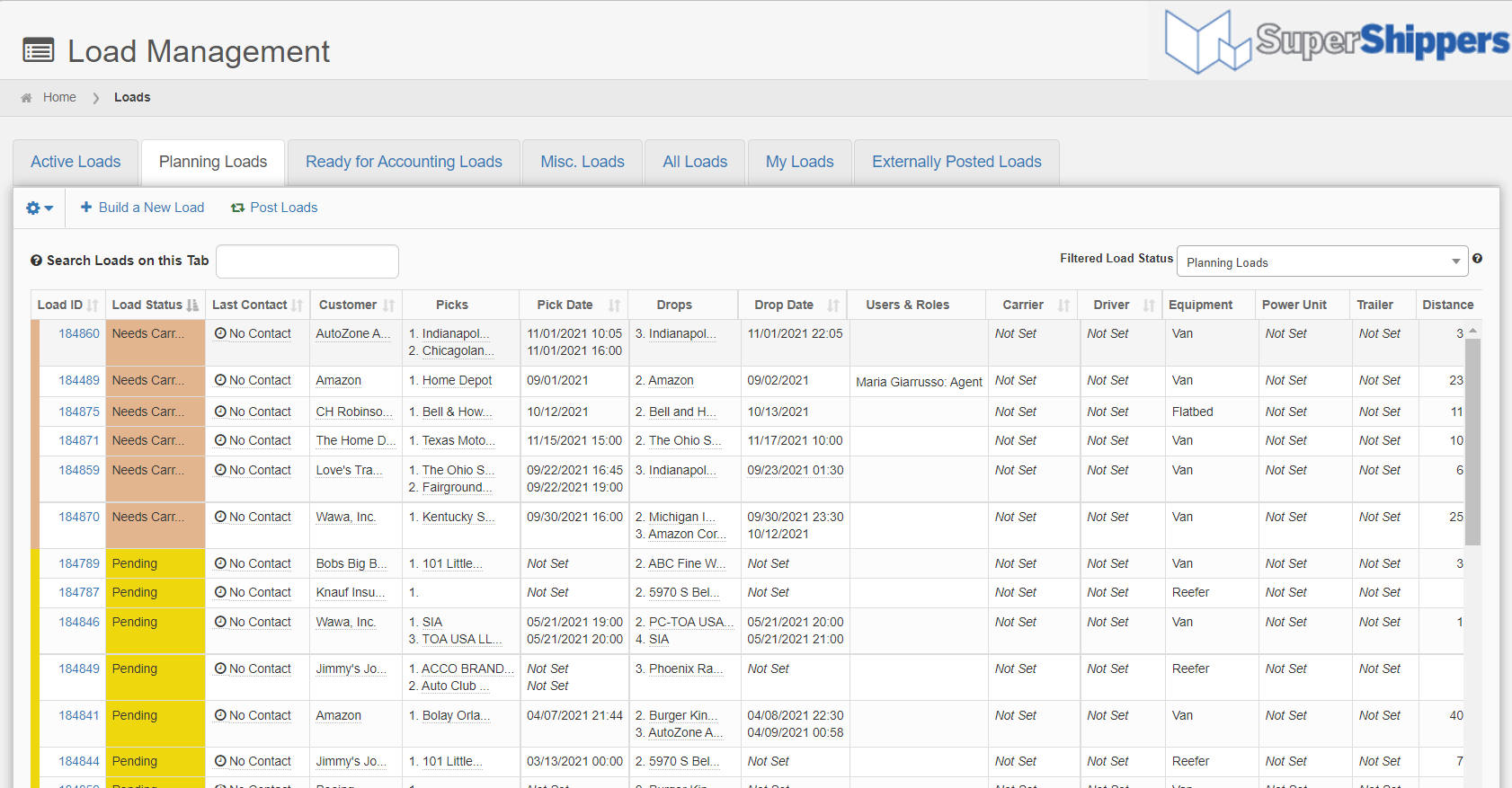Open the Misc. Loads tab
This screenshot has height=788, width=1512.
coord(583,162)
